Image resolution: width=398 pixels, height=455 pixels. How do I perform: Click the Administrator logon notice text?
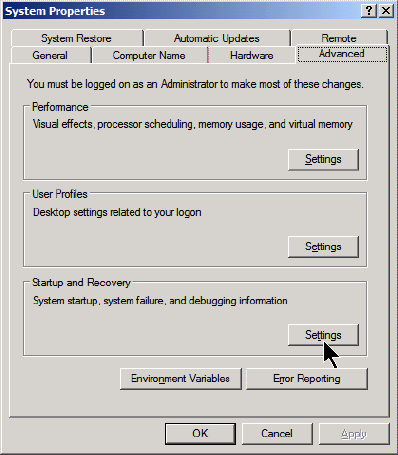coord(195,84)
